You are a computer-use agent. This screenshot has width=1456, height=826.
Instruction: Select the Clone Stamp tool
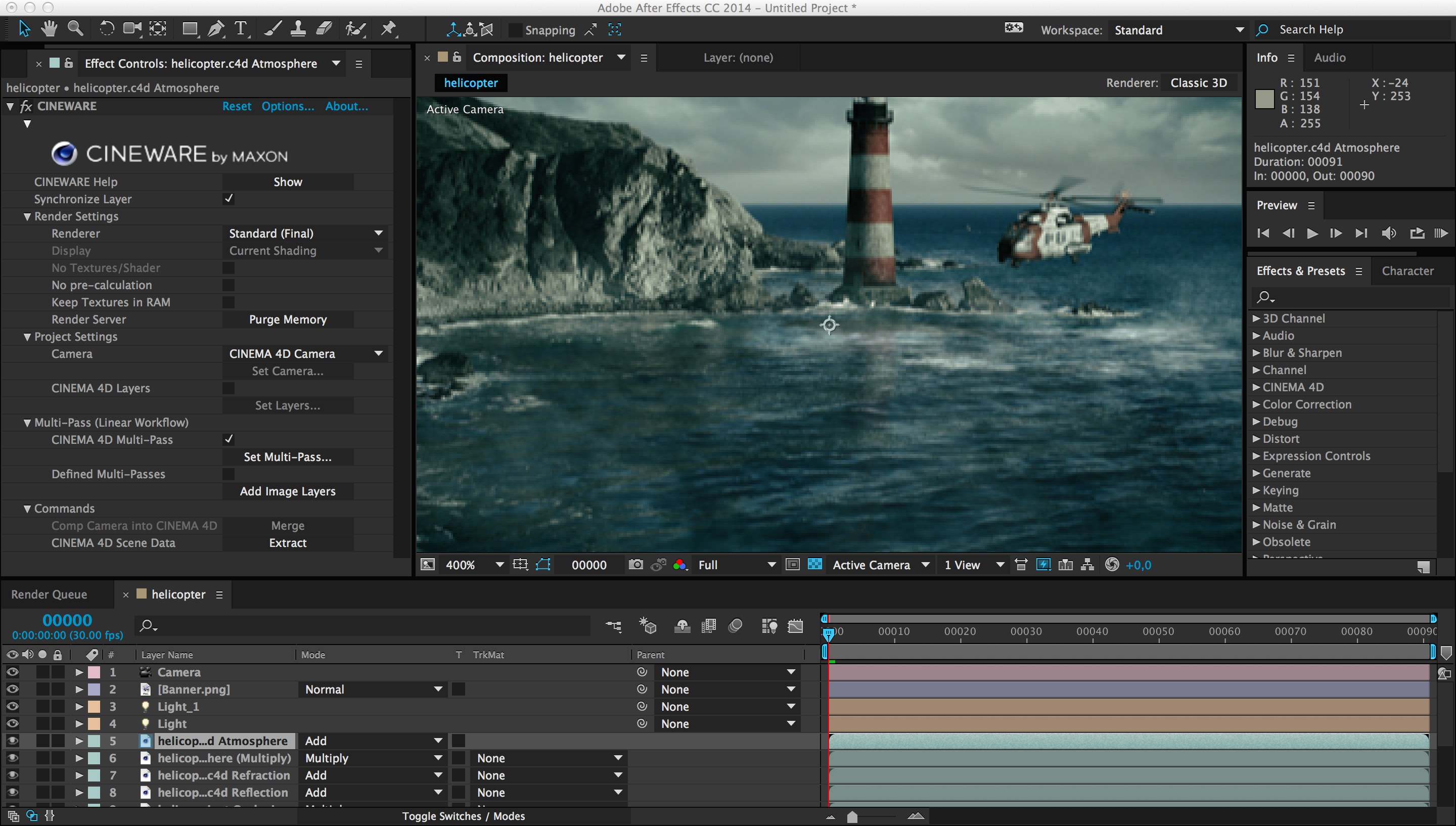298,29
